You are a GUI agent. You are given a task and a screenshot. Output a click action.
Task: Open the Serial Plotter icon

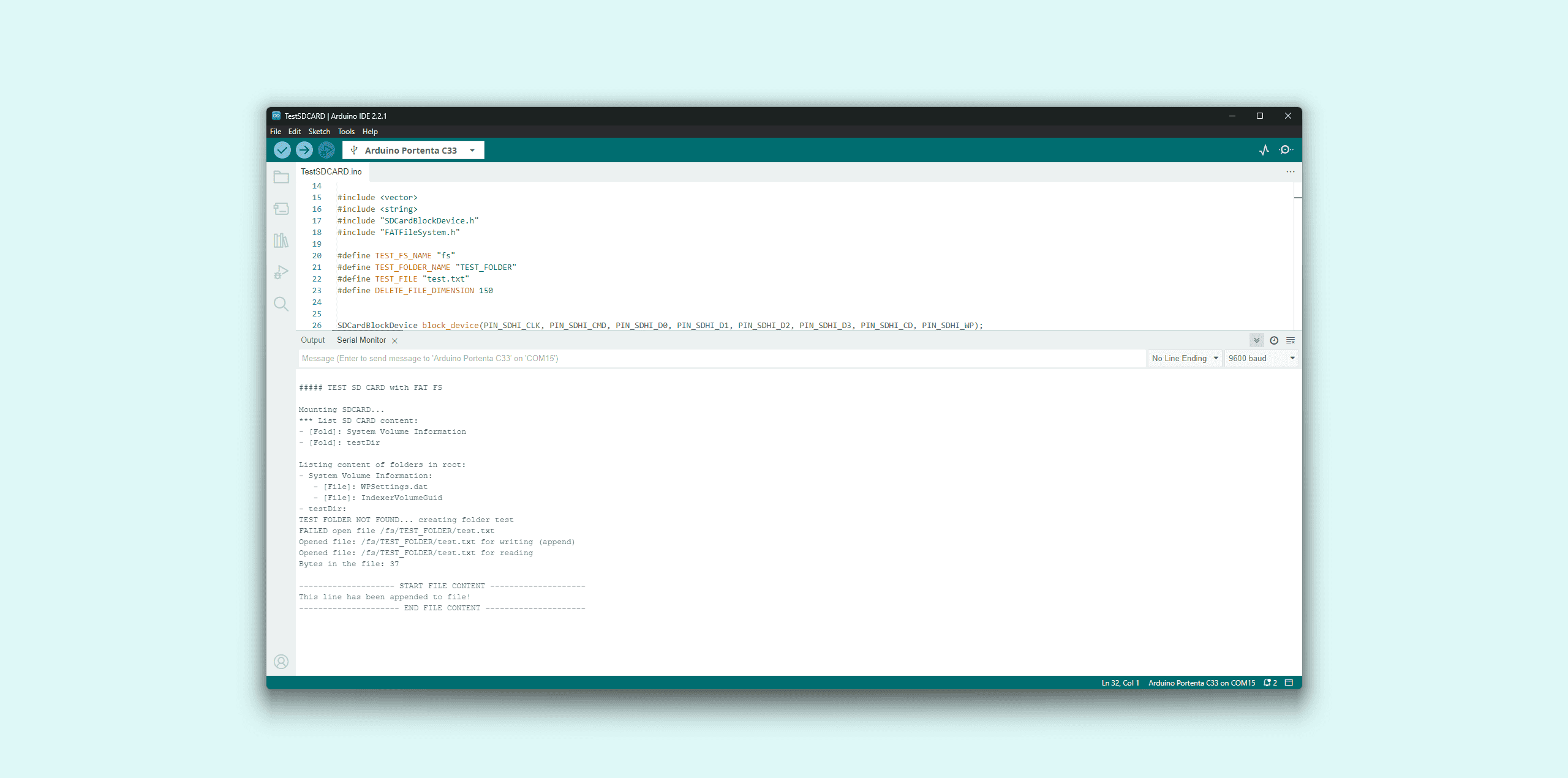[1264, 150]
